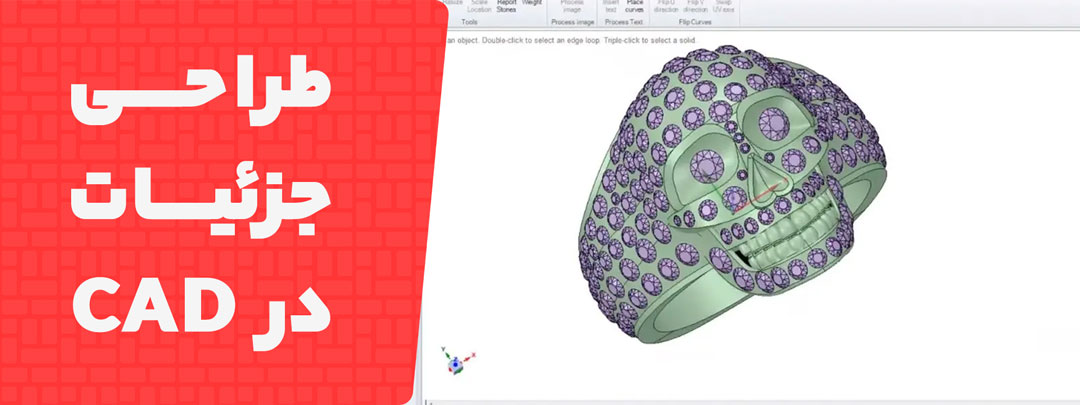The width and height of the screenshot is (1080, 405).
Task: Select the Swap UV axis tool
Action: [x=723, y=5]
